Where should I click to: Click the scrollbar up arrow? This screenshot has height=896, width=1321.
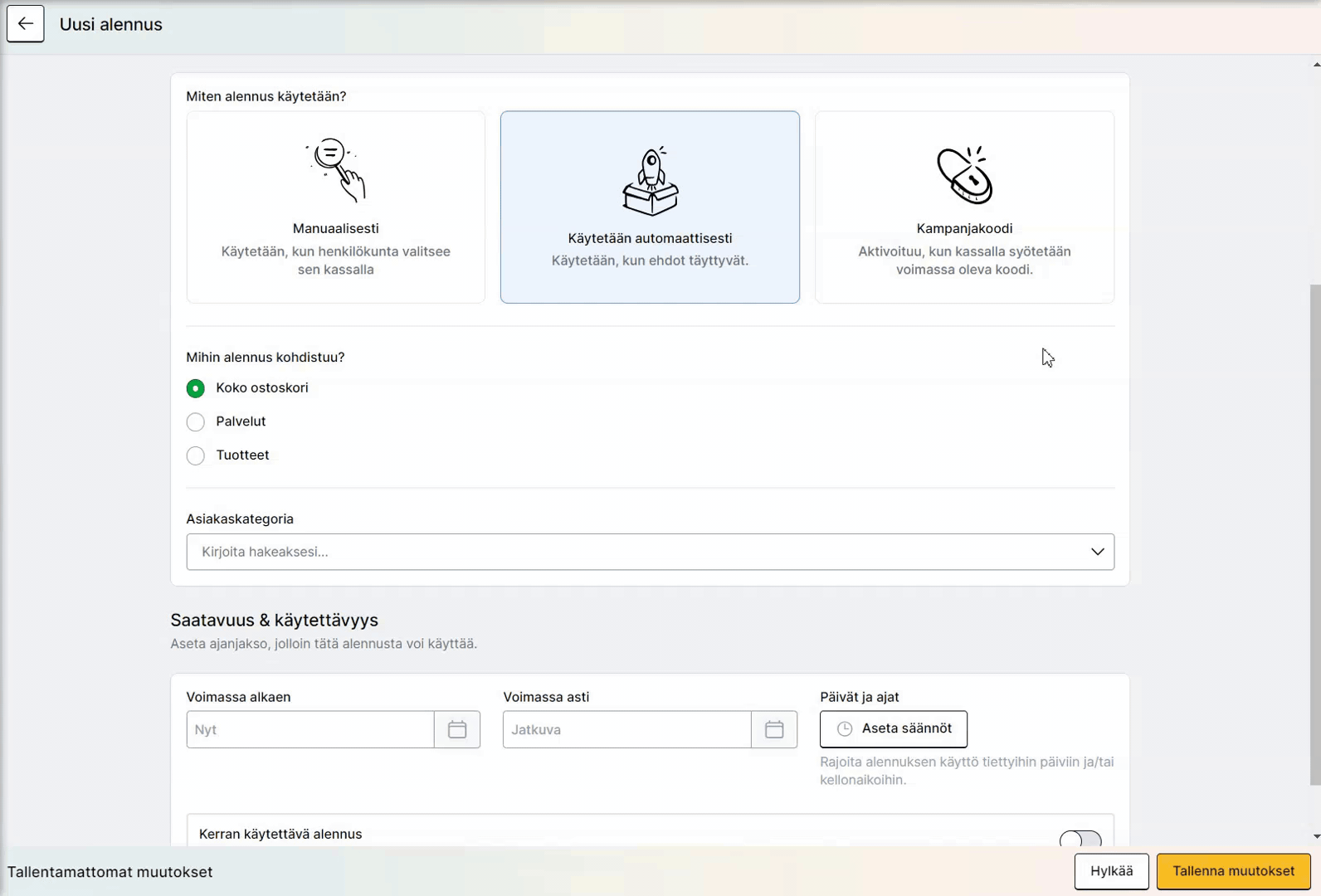[x=1316, y=64]
